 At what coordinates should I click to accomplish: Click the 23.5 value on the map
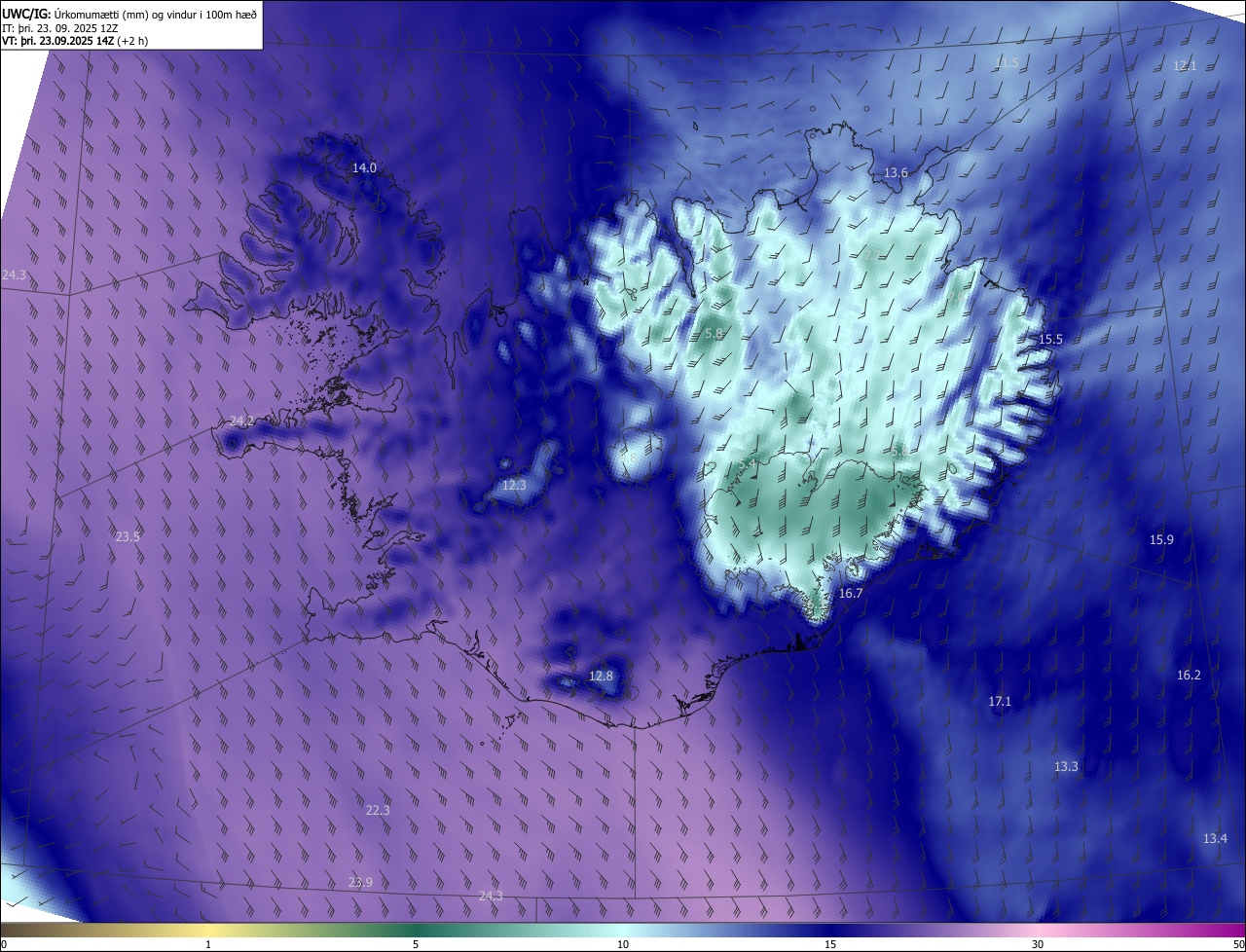128,537
